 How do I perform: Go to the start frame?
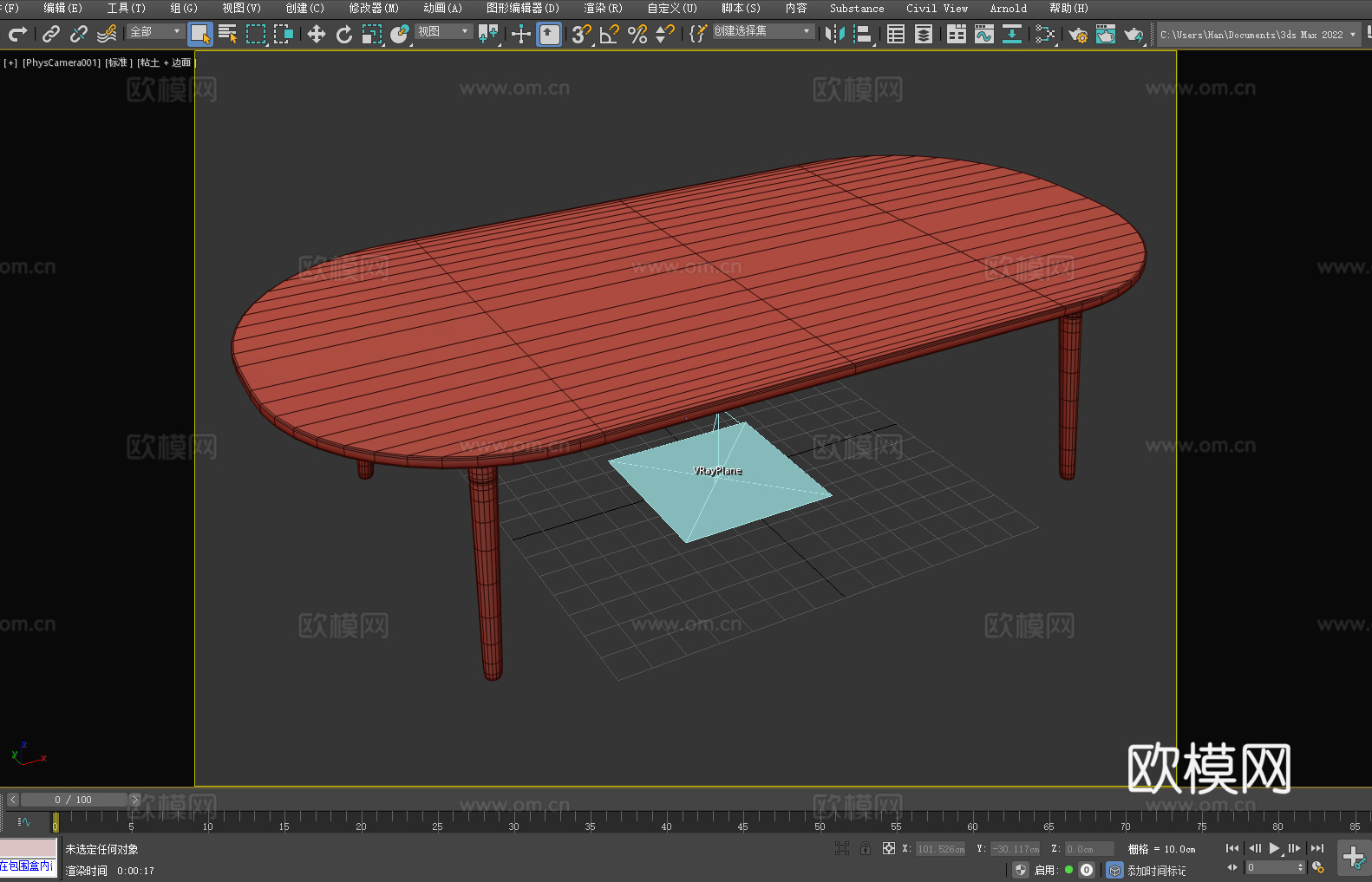pyautogui.click(x=1232, y=848)
